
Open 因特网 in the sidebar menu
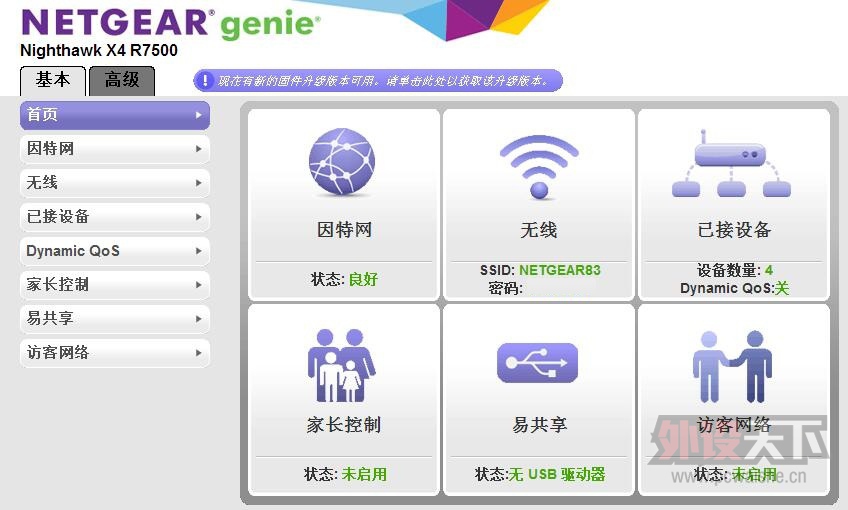point(115,149)
